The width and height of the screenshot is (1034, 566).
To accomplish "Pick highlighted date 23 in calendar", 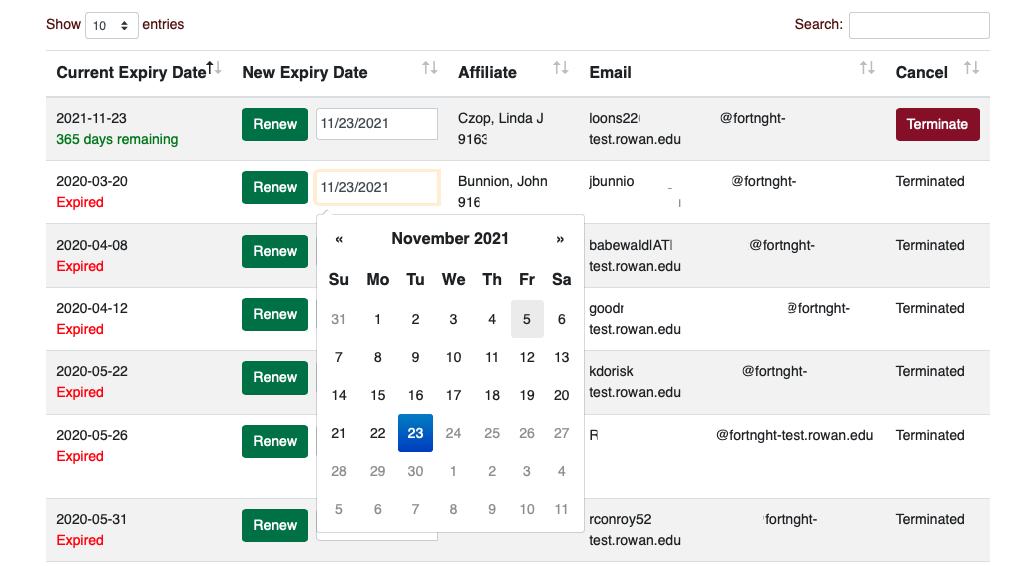I will pos(415,433).
